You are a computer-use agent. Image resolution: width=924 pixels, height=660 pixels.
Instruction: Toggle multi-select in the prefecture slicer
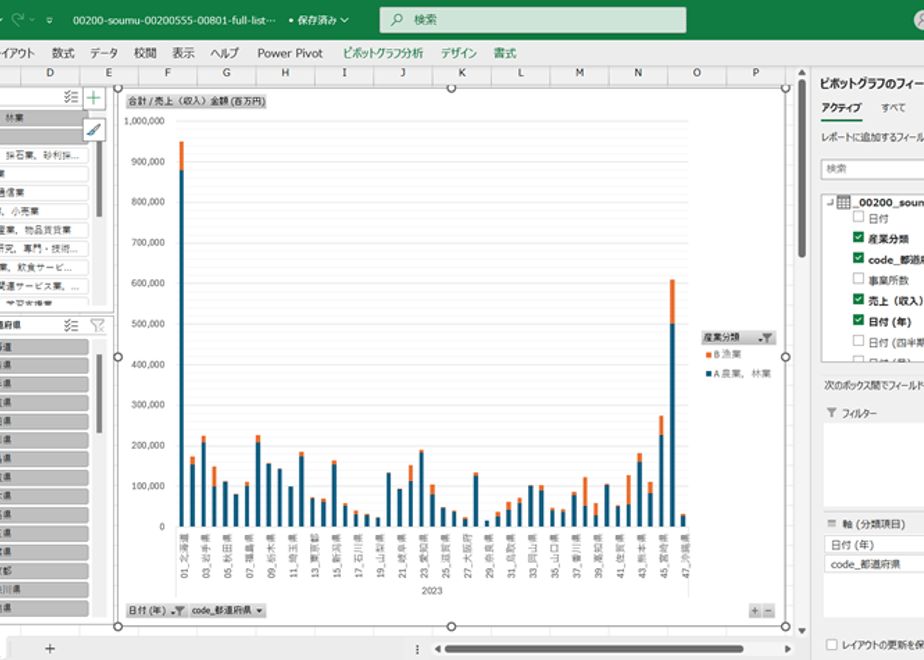[x=71, y=325]
